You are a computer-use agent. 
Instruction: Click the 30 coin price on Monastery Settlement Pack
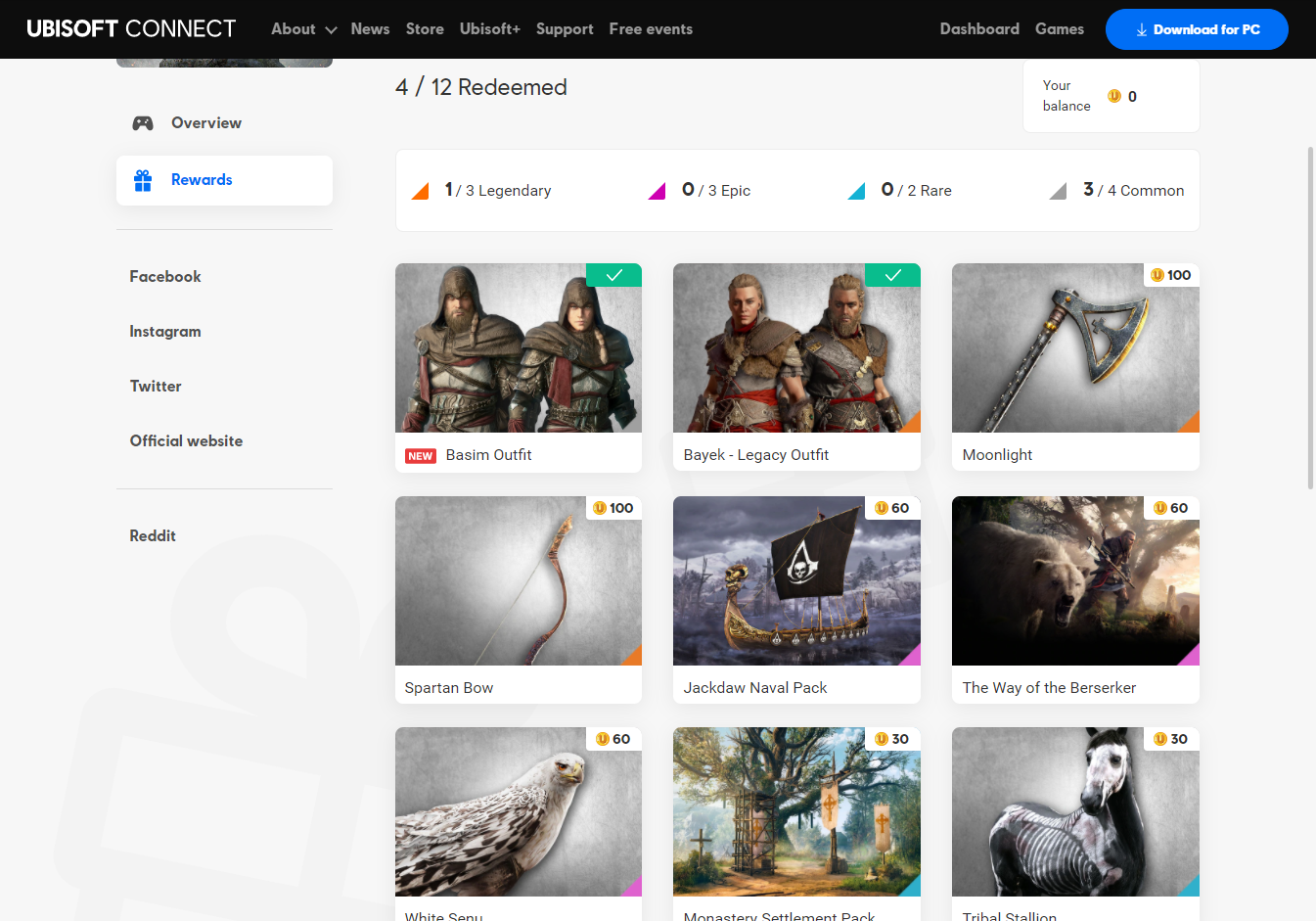pyautogui.click(x=892, y=739)
